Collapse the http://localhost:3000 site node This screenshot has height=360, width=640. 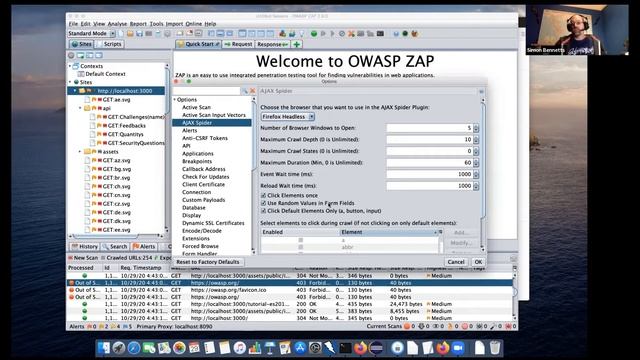coord(75,91)
